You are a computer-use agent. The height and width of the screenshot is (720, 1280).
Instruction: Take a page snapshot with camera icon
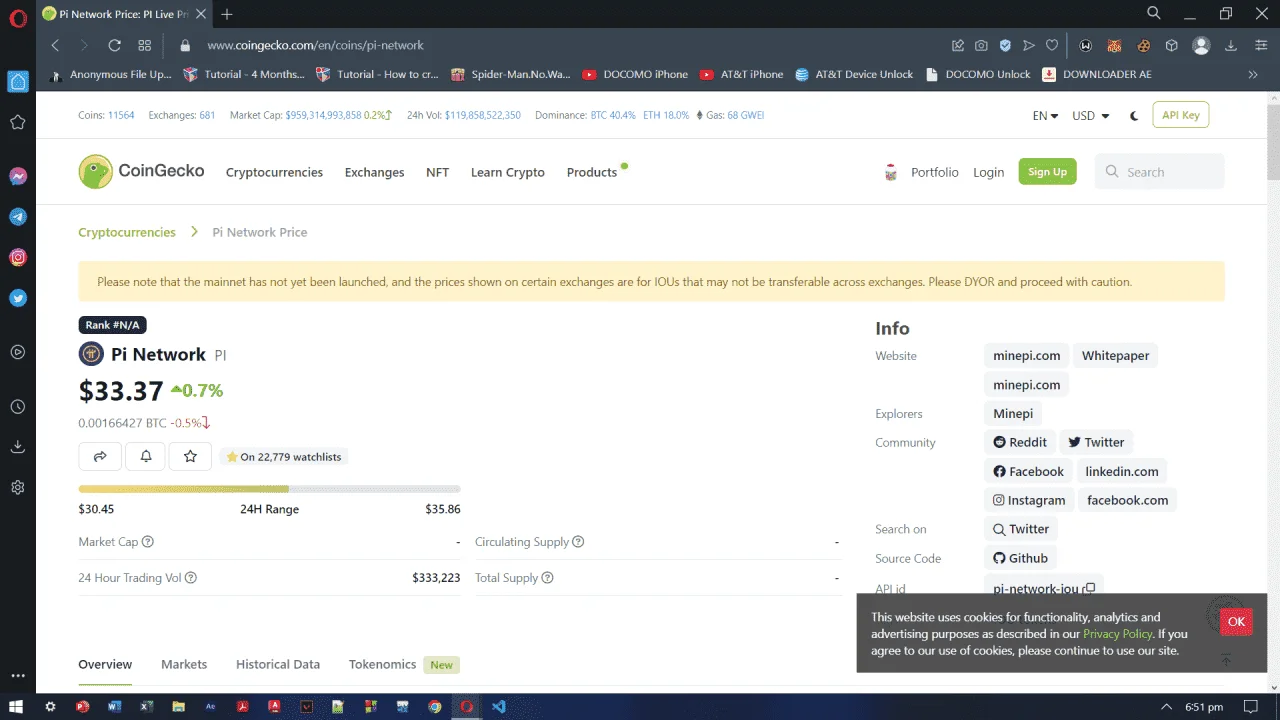tap(982, 45)
